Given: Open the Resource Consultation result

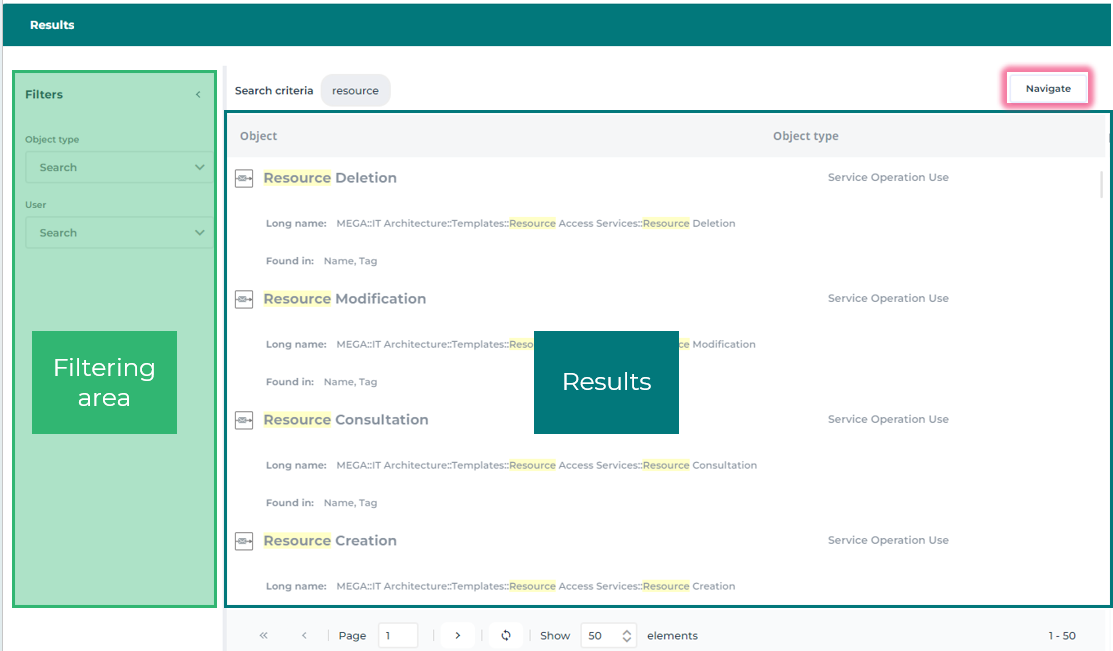Looking at the screenshot, I should (346, 420).
